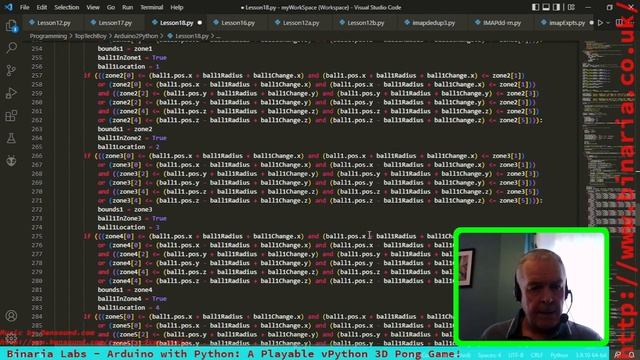Click 'ball1InZone4' on line 282

119,299
